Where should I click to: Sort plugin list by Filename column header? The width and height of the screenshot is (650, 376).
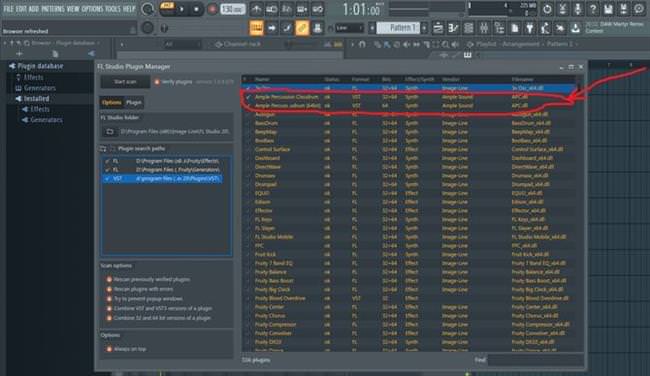[x=523, y=79]
